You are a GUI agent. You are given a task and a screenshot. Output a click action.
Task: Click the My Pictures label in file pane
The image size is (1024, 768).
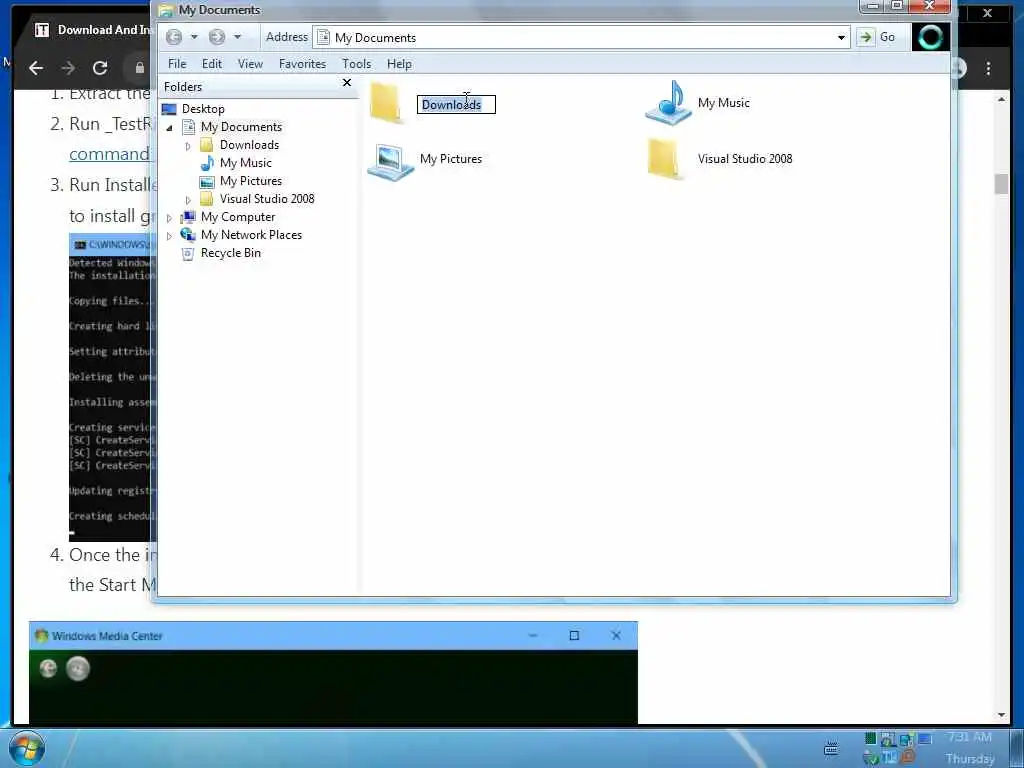[451, 159]
